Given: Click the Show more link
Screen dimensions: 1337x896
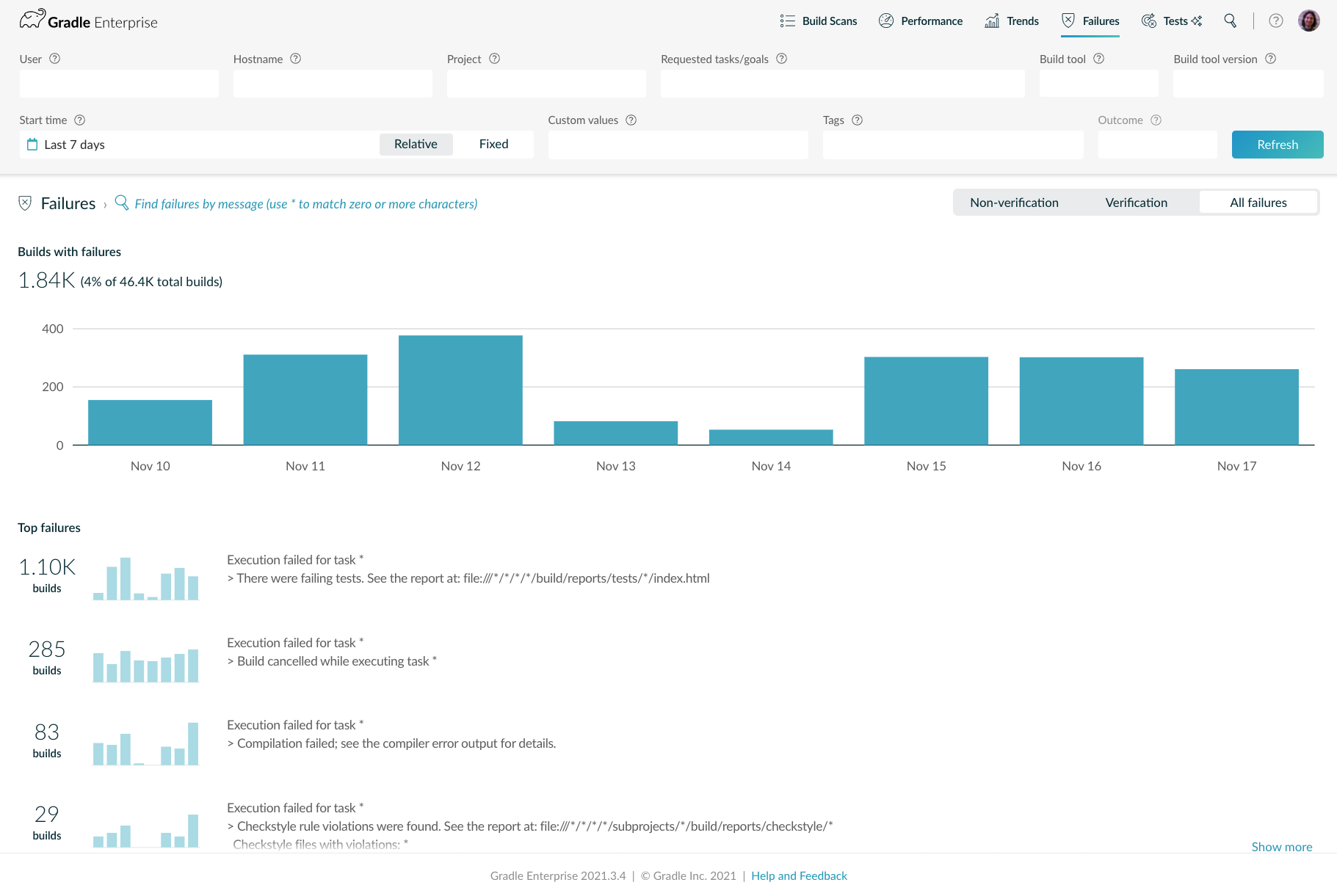Looking at the screenshot, I should [1281, 847].
